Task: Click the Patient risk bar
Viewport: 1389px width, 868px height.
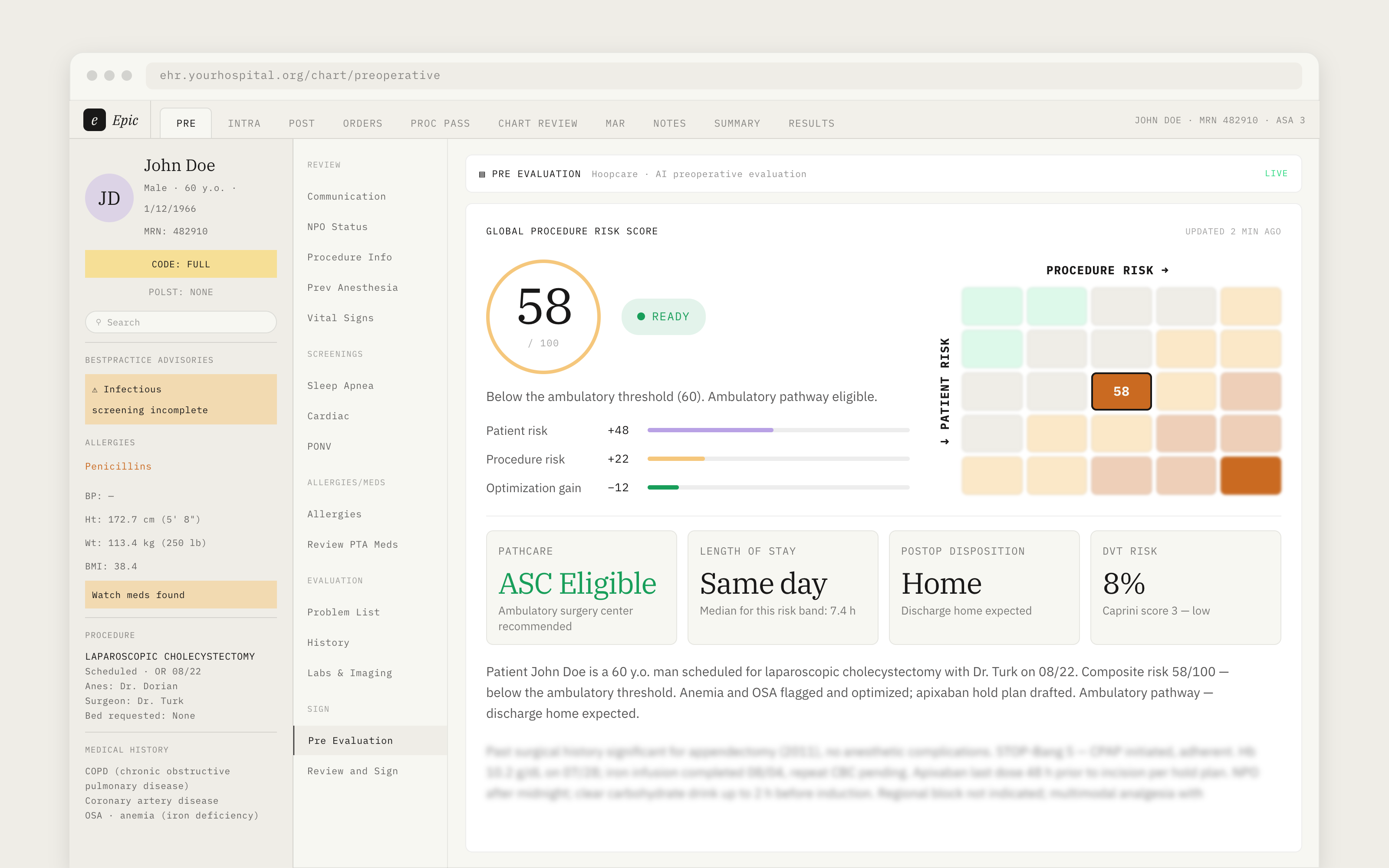Action: click(778, 430)
